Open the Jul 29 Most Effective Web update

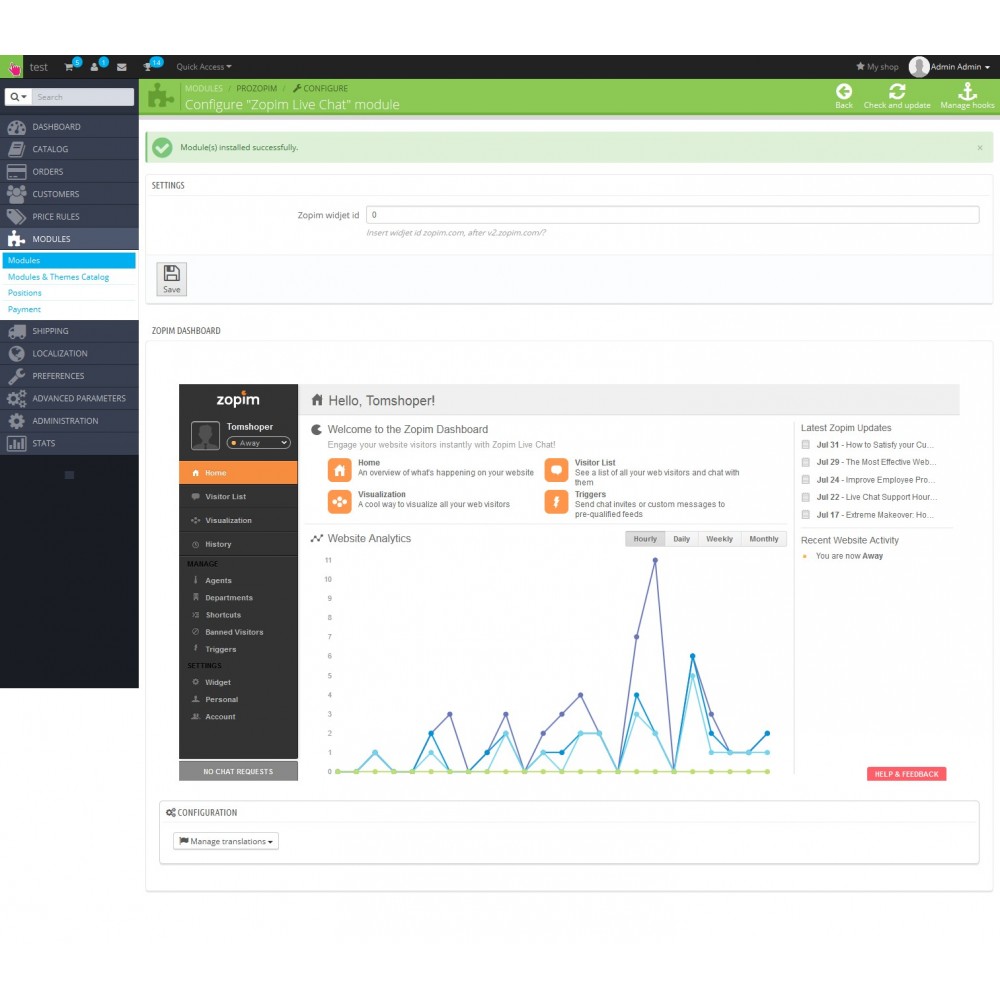point(876,462)
